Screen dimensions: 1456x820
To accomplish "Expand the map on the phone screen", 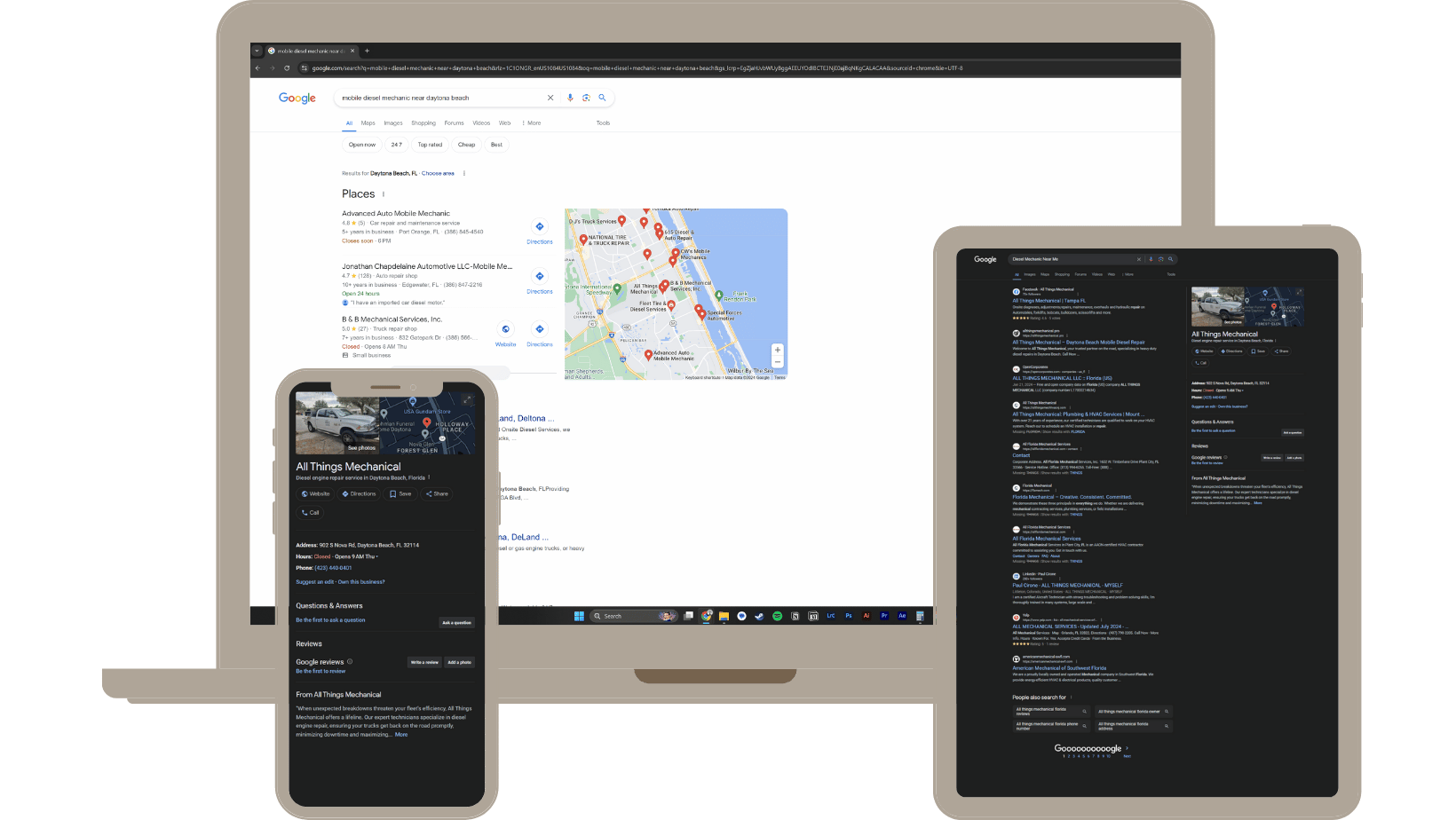I will (x=467, y=400).
